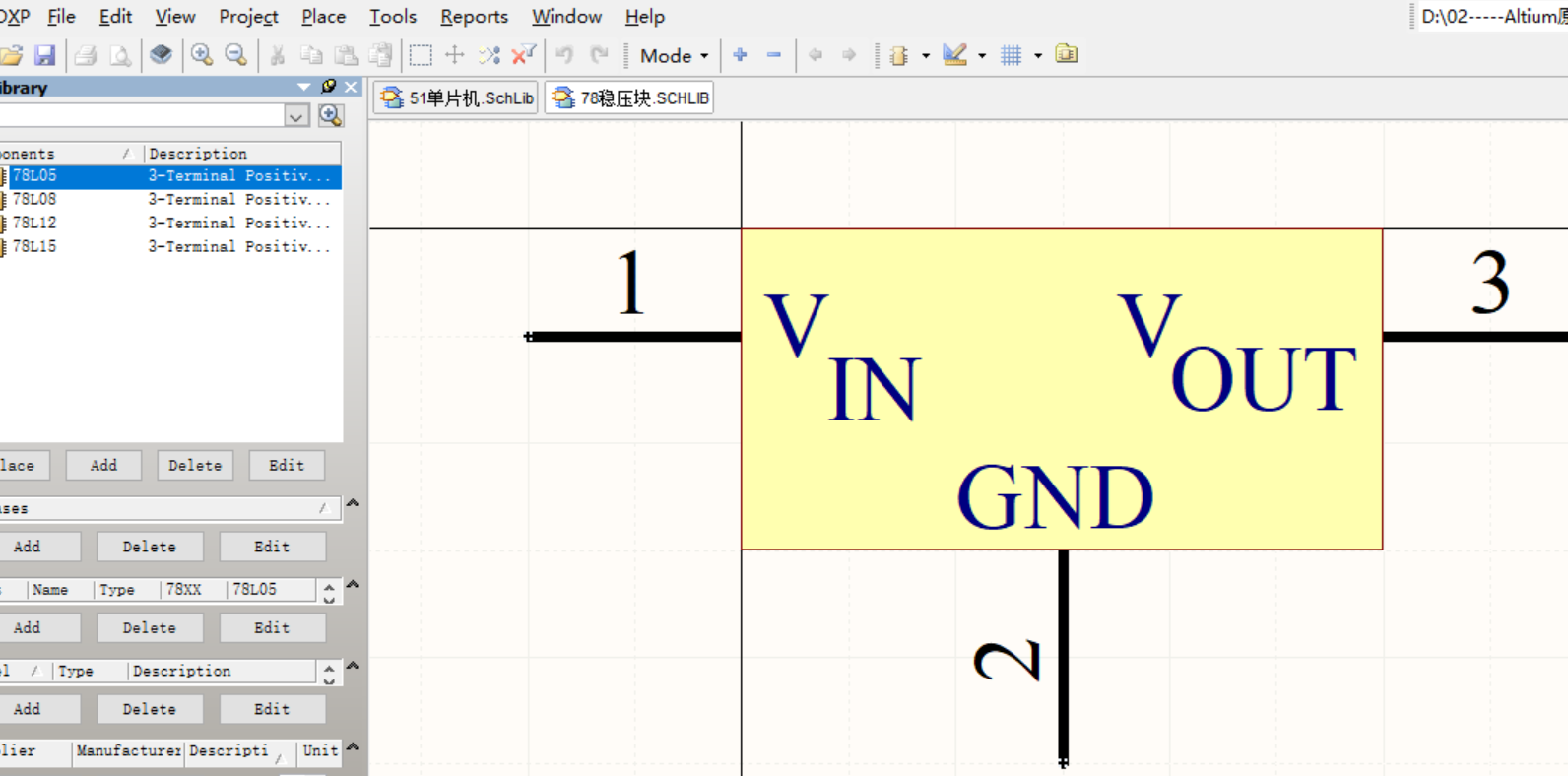
Task: Collapse the supplier section chevron
Action: 353,747
